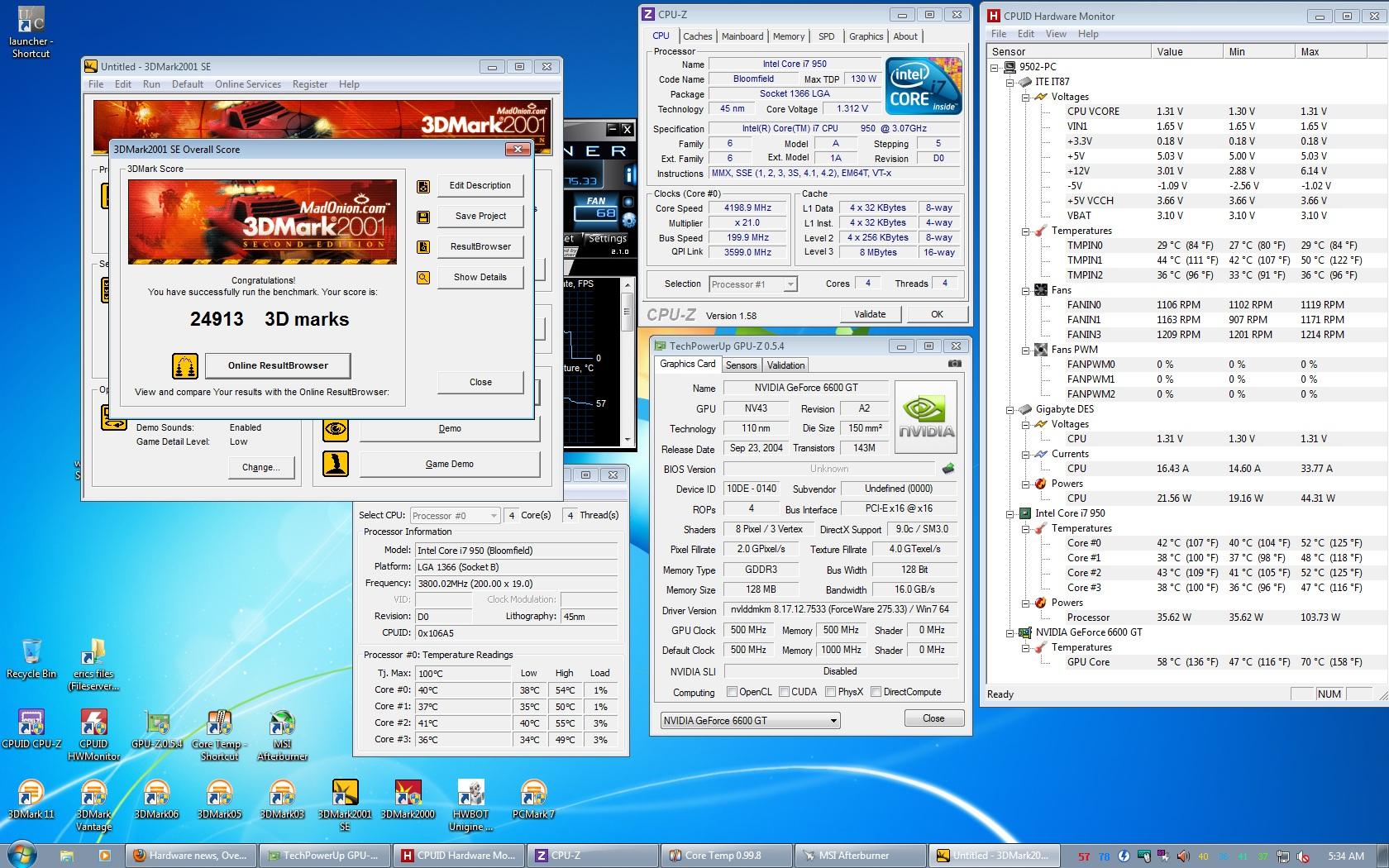Enable the OpenCL checkbox in GPU-Z
Viewport: 1389px width, 868px height.
click(x=732, y=692)
